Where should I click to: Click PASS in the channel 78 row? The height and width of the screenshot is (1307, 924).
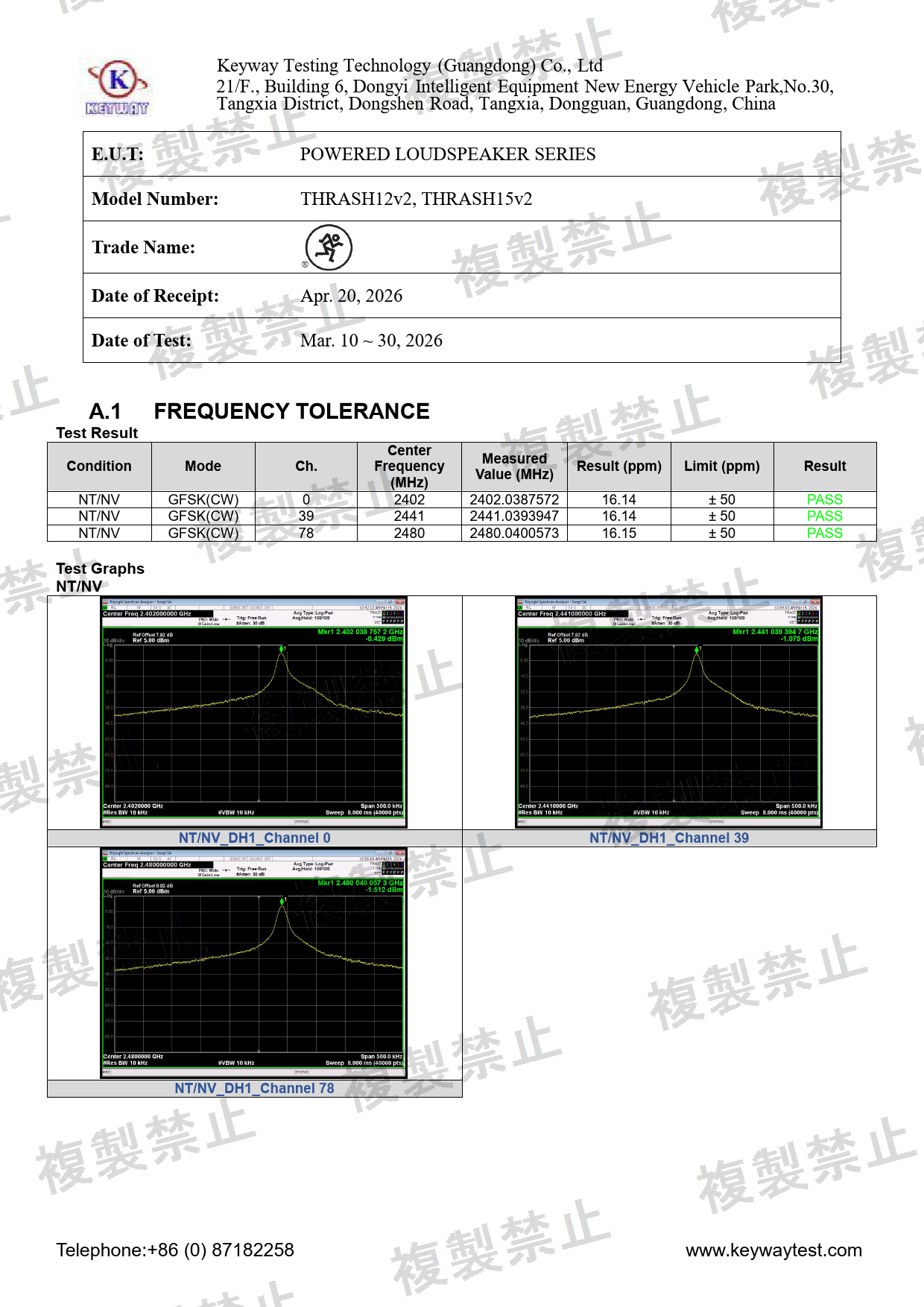coord(825,534)
